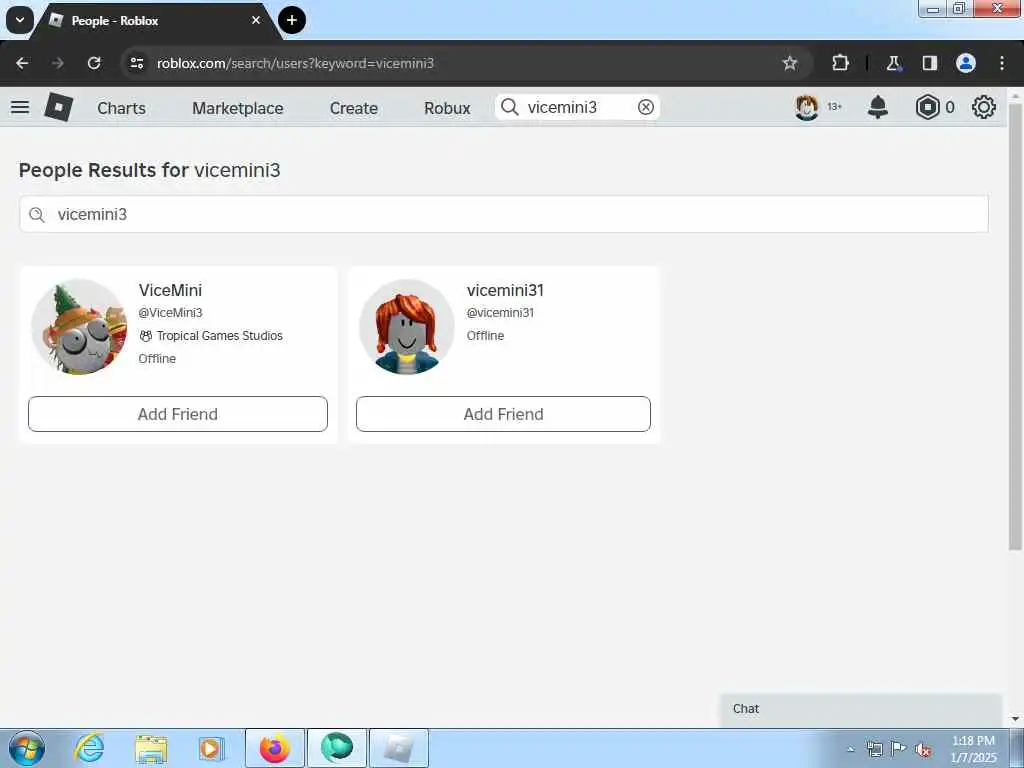The image size is (1024, 768).
Task: Toggle the browser side panel
Action: pyautogui.click(x=929, y=63)
